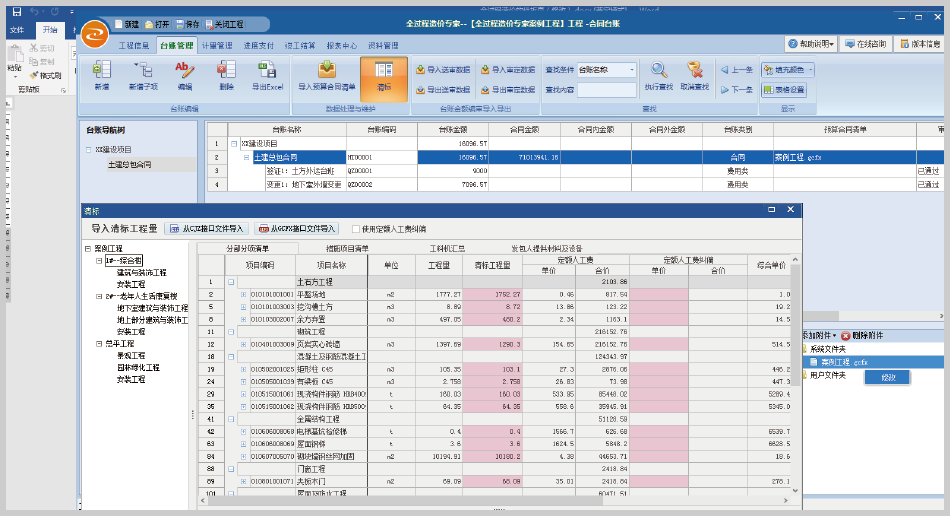Expand the 平整场地 row in bill list
This screenshot has width=950, height=516.
tap(241, 294)
